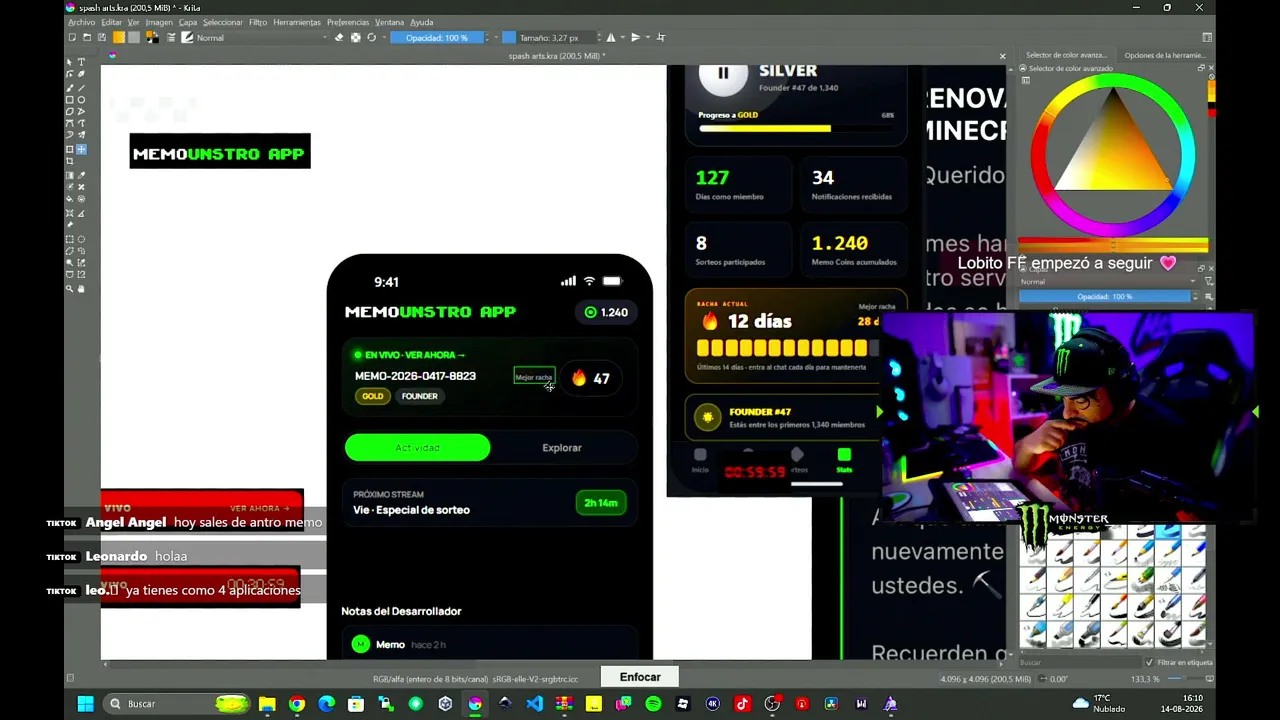Open the fill gradients swatch in toolbar

click(x=118, y=38)
